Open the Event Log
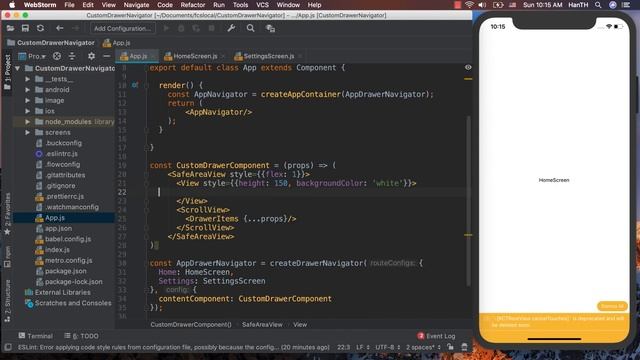The image size is (640, 360). point(436,336)
